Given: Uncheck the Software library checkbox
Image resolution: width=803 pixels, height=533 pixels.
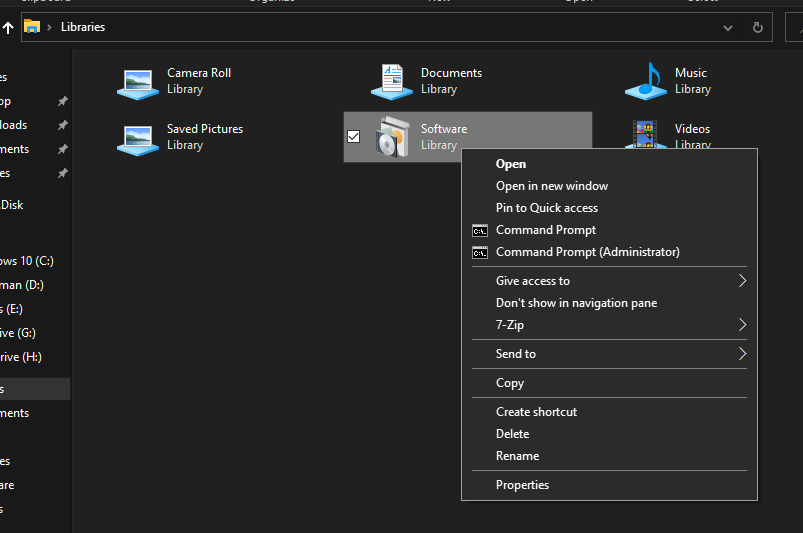Looking at the screenshot, I should point(353,137).
